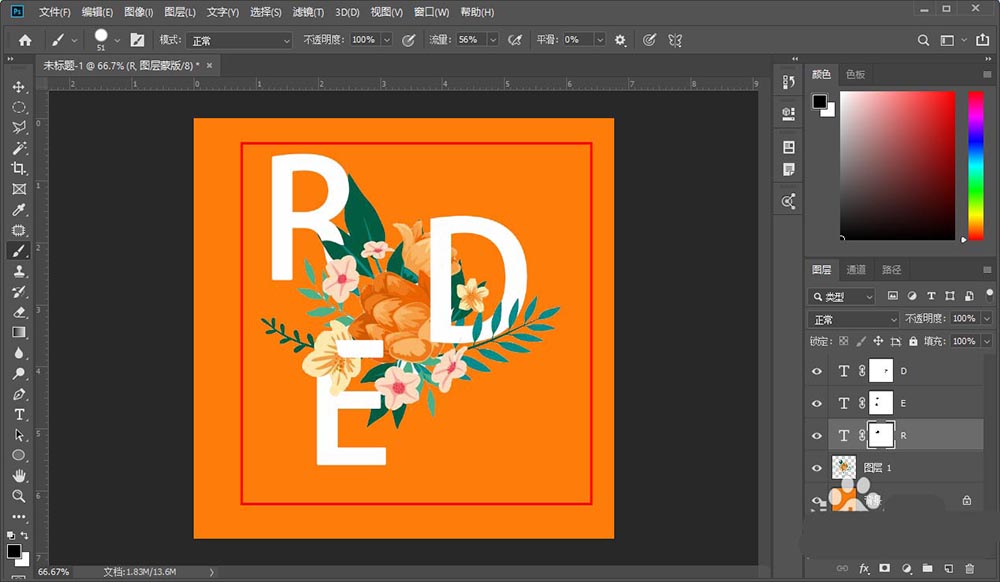Viewport: 1000px width, 582px height.
Task: Switch to the 色板 tab
Action: click(x=855, y=75)
